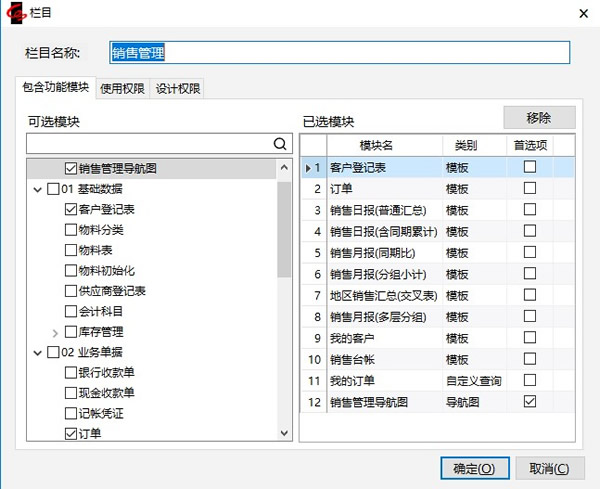Cancel using the 取消(C) button

coord(549,467)
